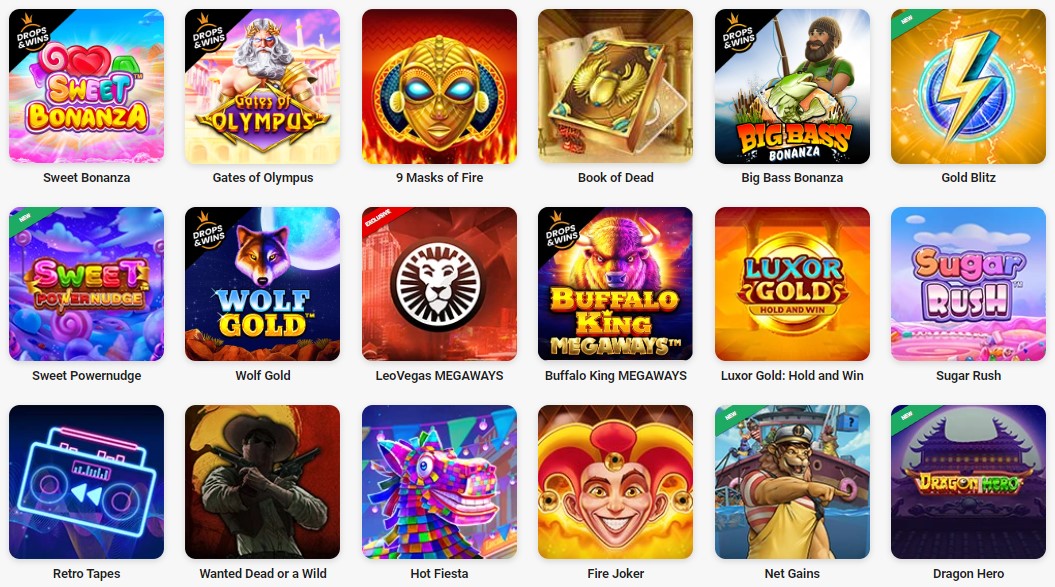Open the LeoVegas MEGAWAYS lion logo tile

click(439, 284)
